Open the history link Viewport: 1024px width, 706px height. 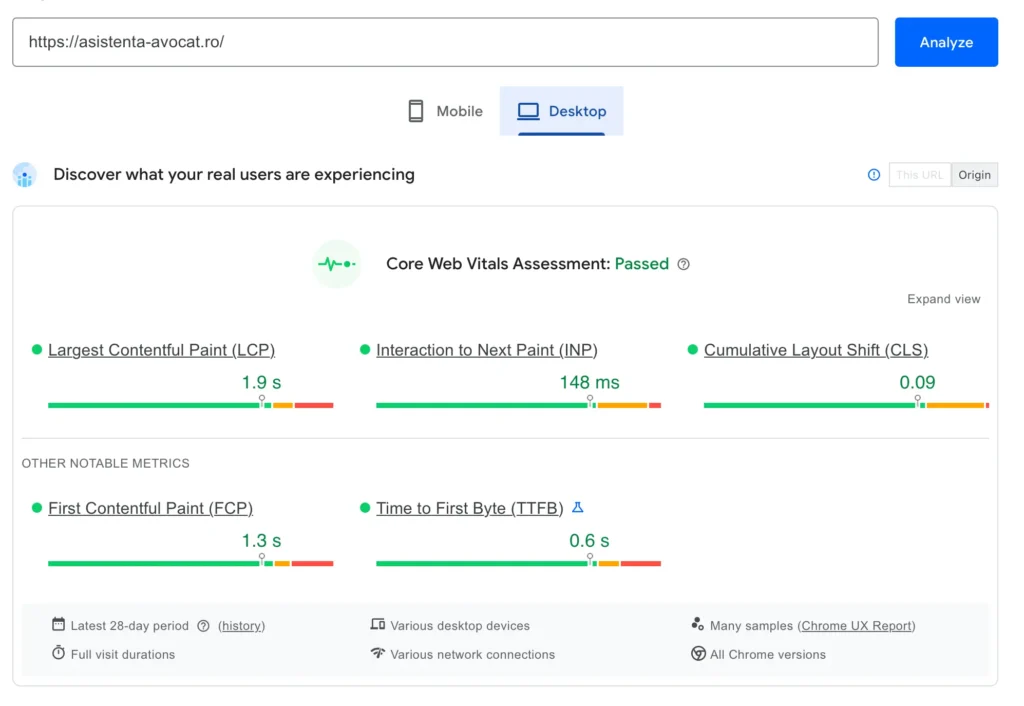[x=242, y=626]
